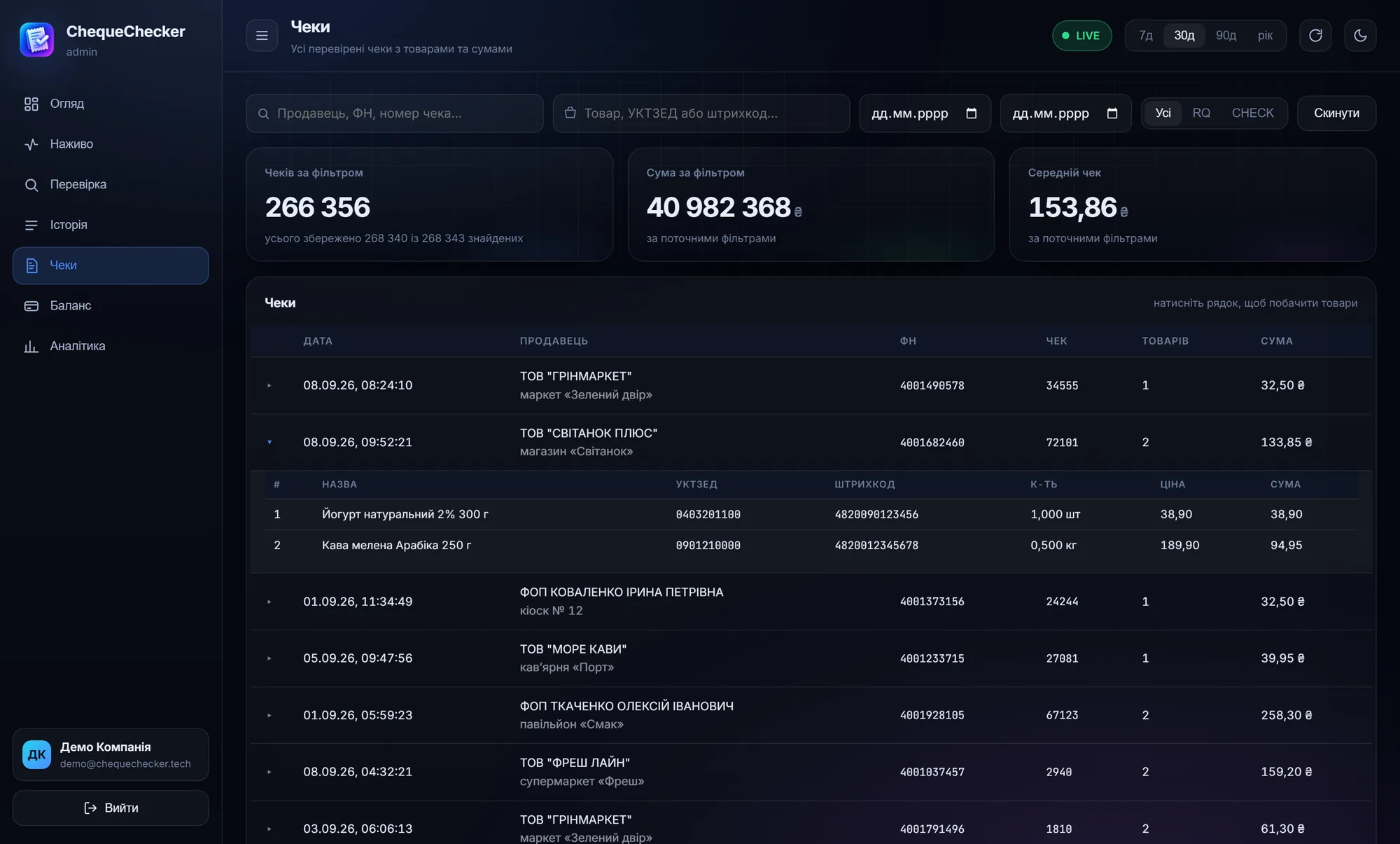The image size is (1400, 844).
Task: Switch theme using the moon icon
Action: 1360,36
